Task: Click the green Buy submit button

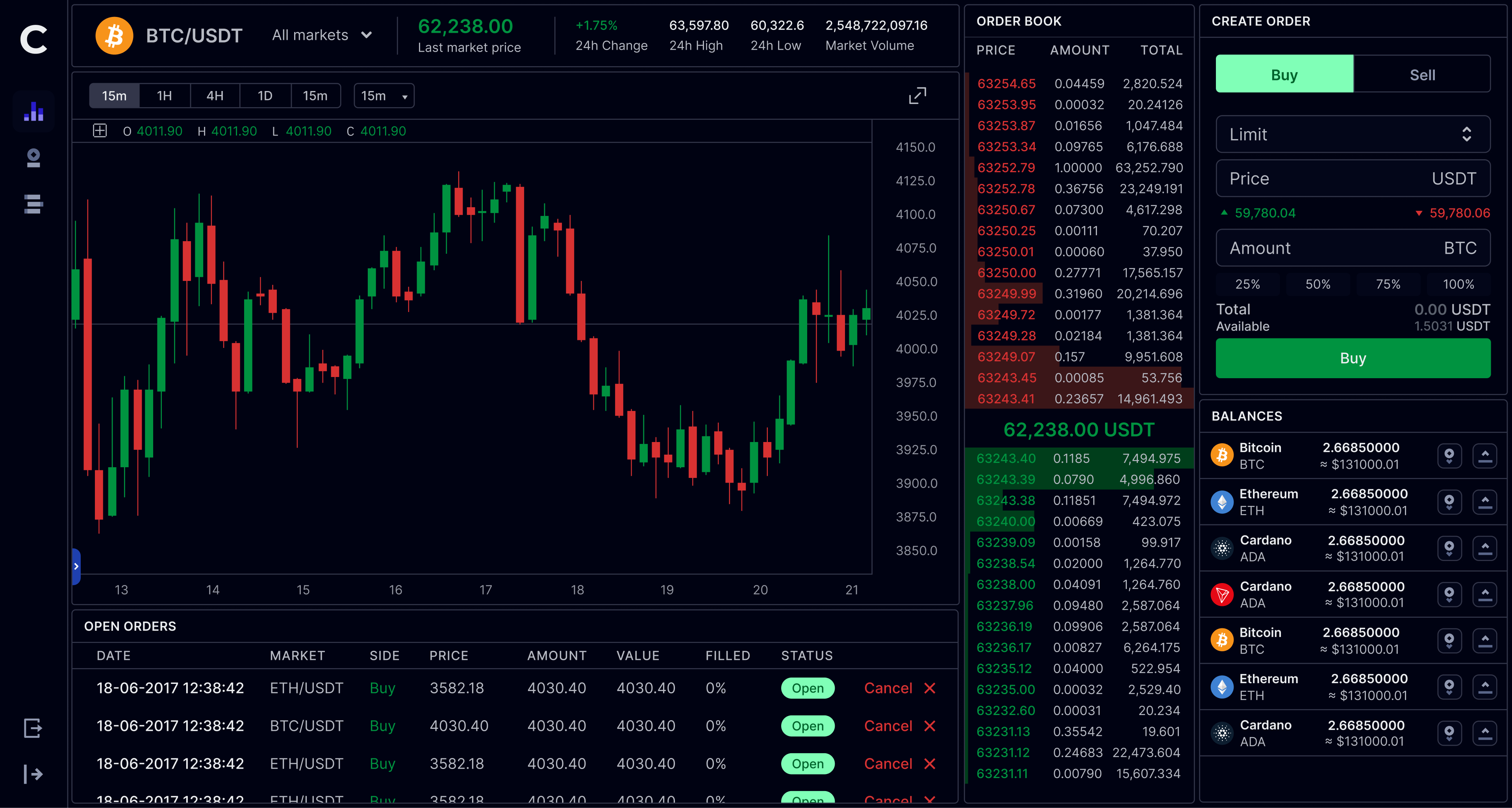Action: pos(1353,358)
